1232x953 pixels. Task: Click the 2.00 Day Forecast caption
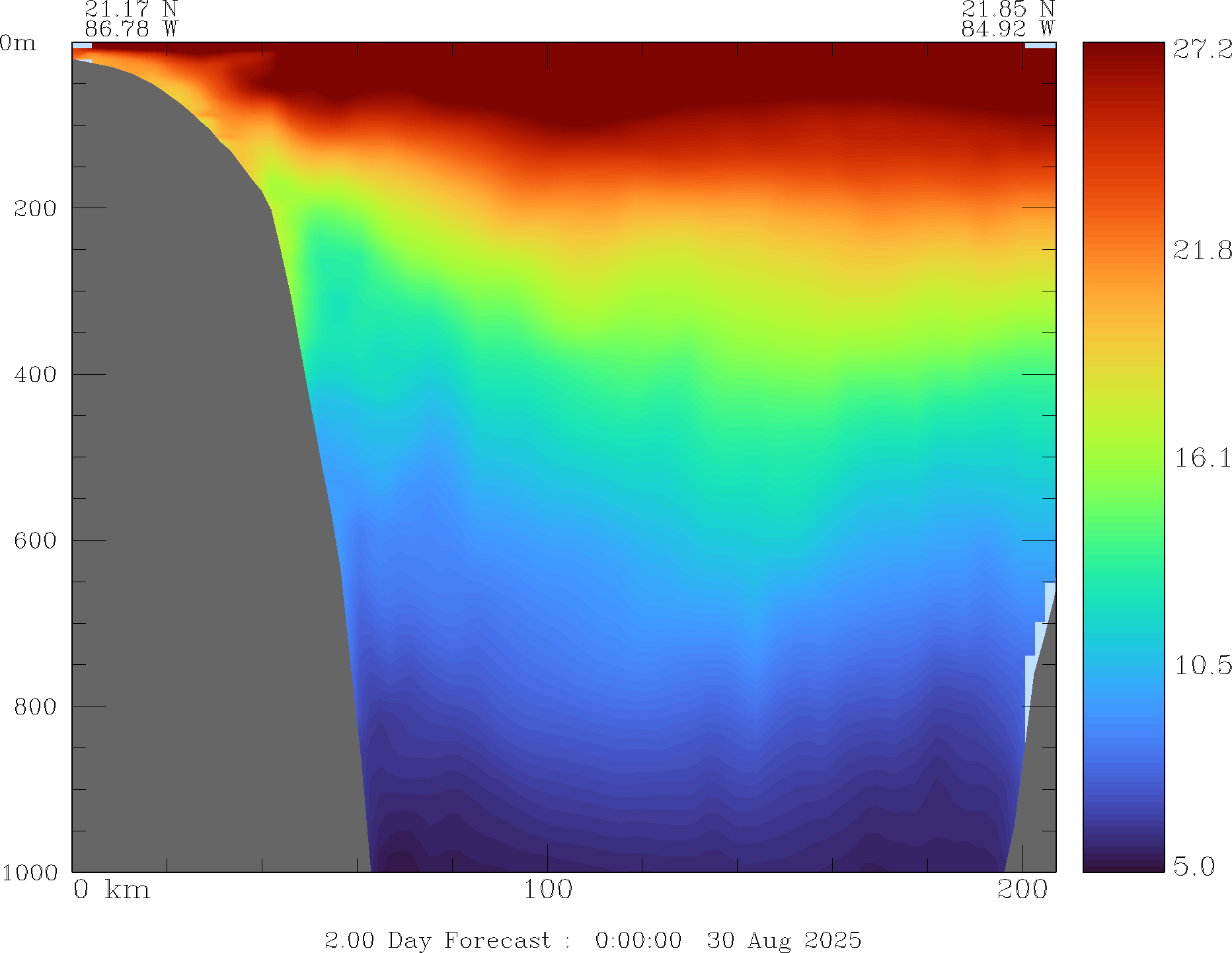[x=437, y=940]
